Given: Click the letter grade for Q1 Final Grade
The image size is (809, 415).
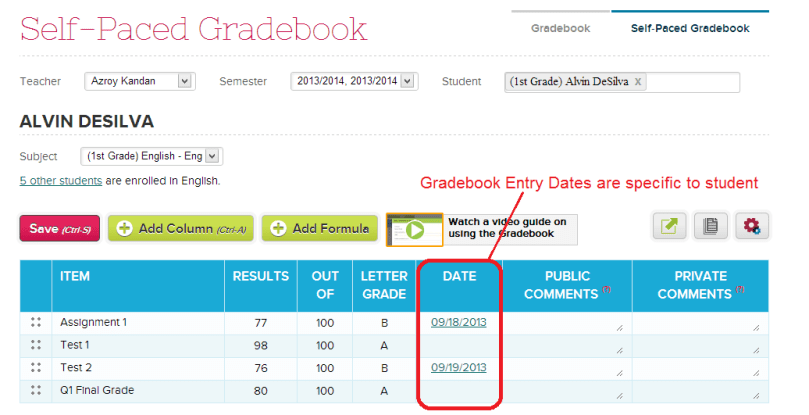Looking at the screenshot, I should [384, 391].
